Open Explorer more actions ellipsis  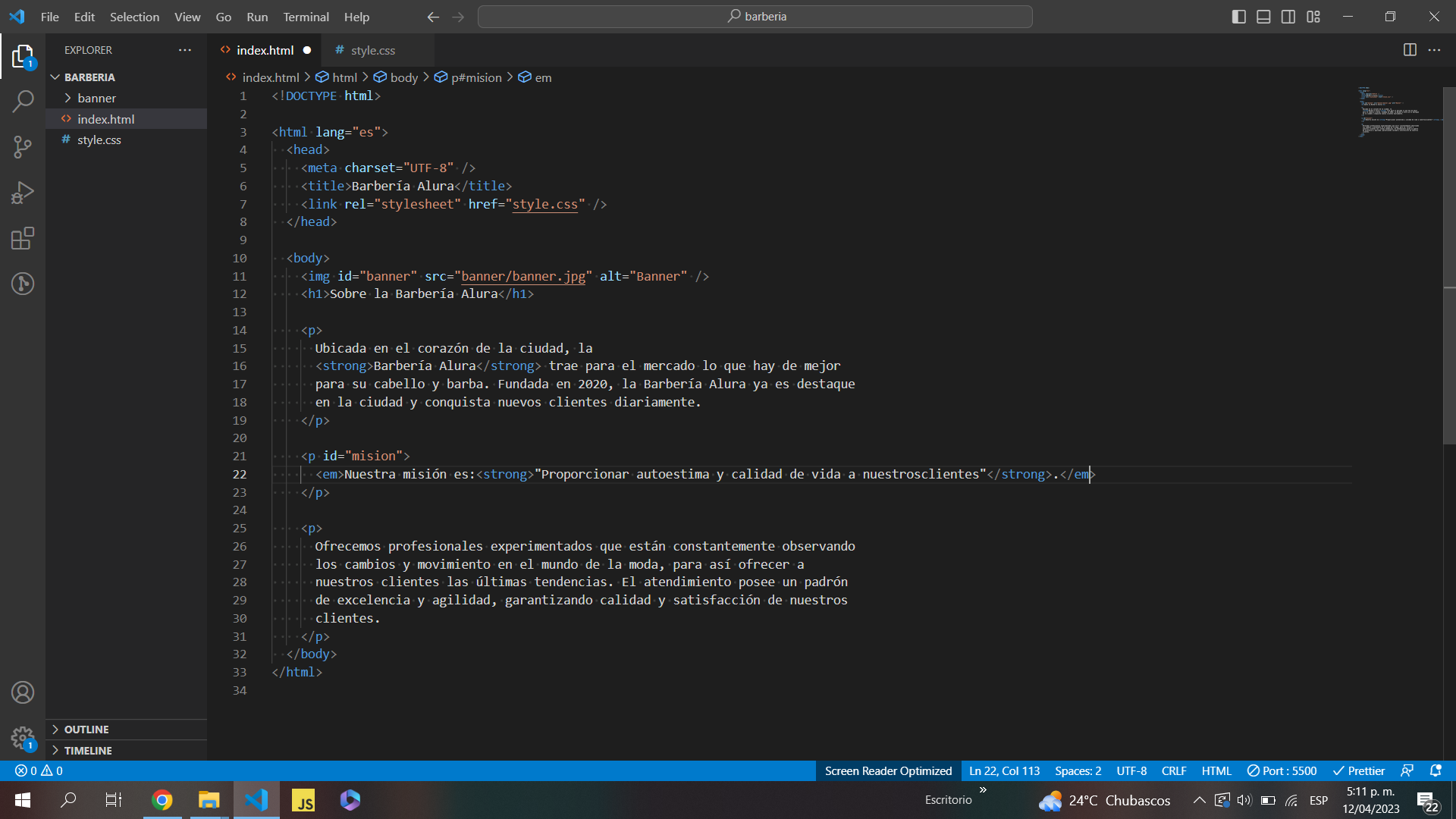pos(185,50)
